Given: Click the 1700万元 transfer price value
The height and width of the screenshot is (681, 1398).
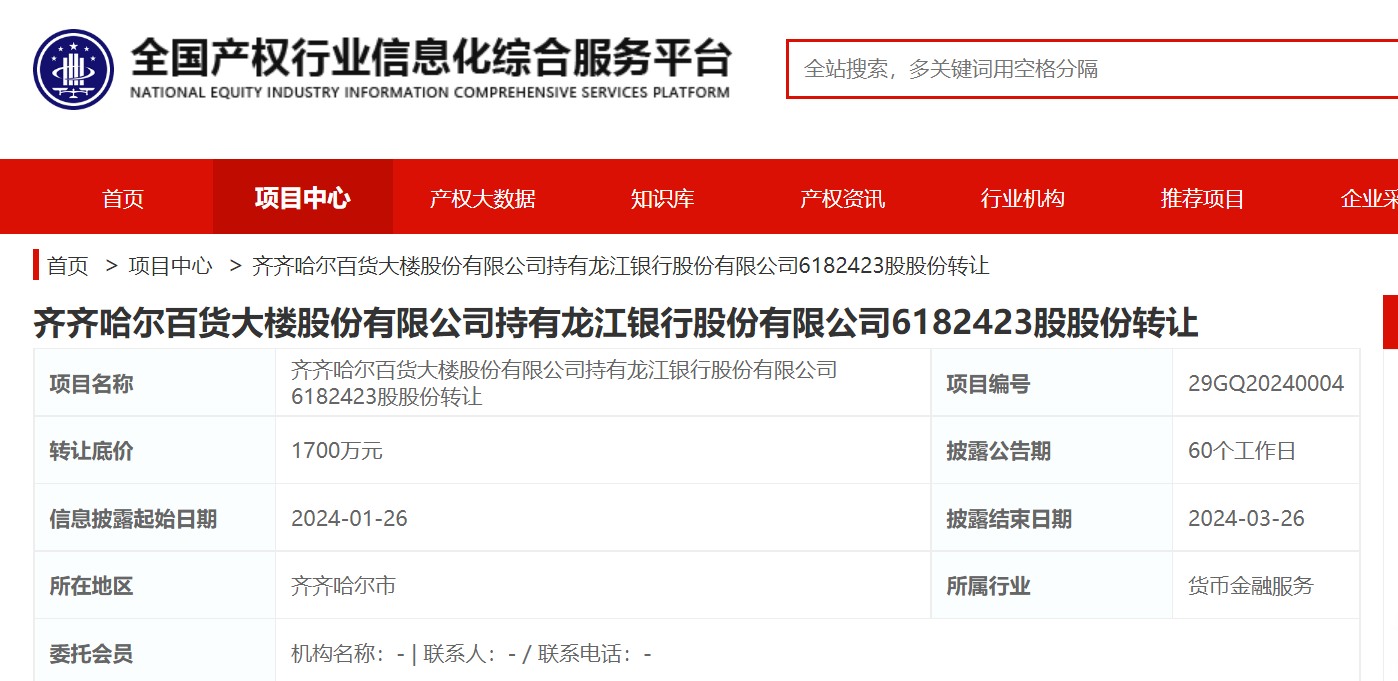Looking at the screenshot, I should click(337, 451).
